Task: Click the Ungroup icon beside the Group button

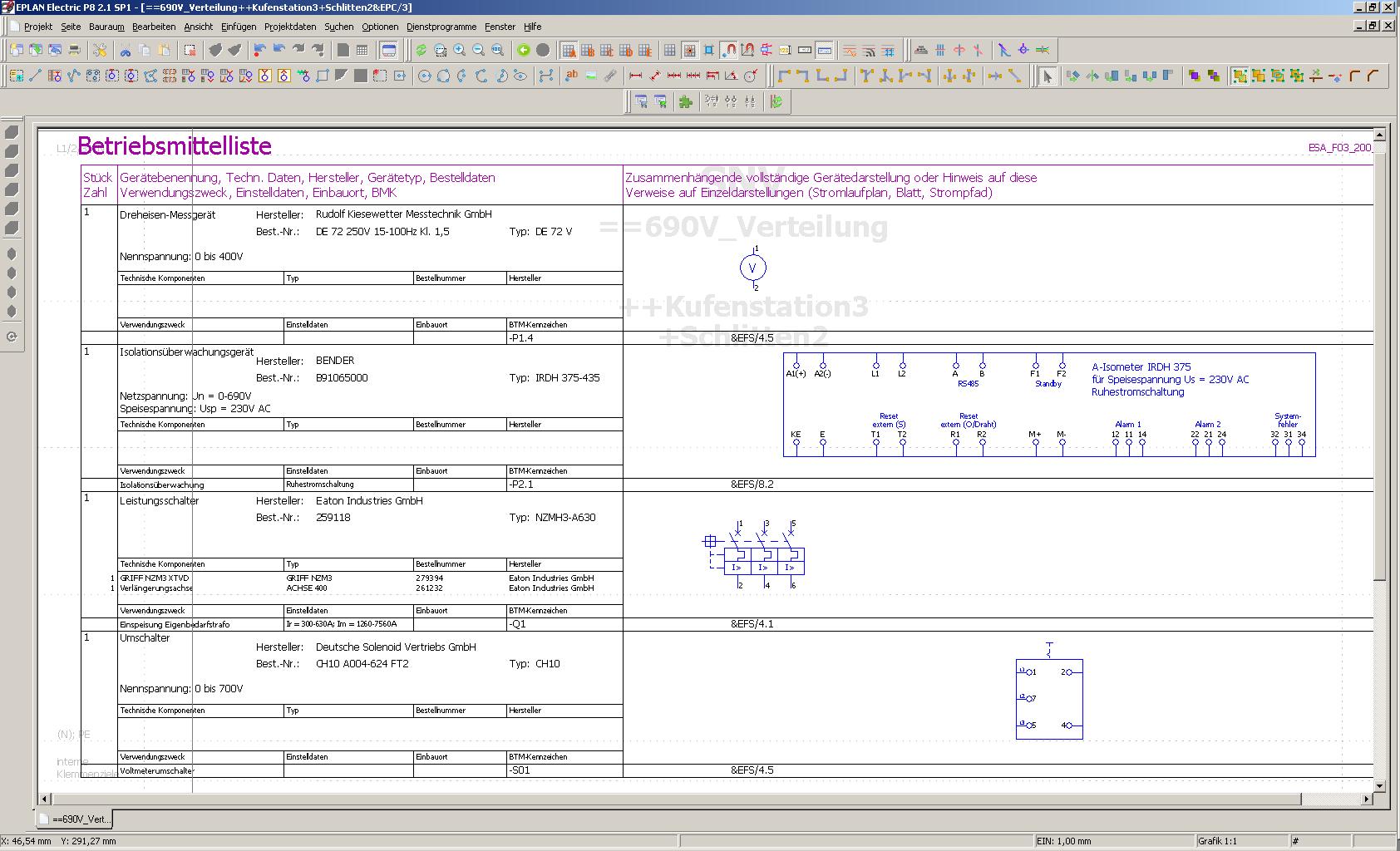Action: point(1259,76)
